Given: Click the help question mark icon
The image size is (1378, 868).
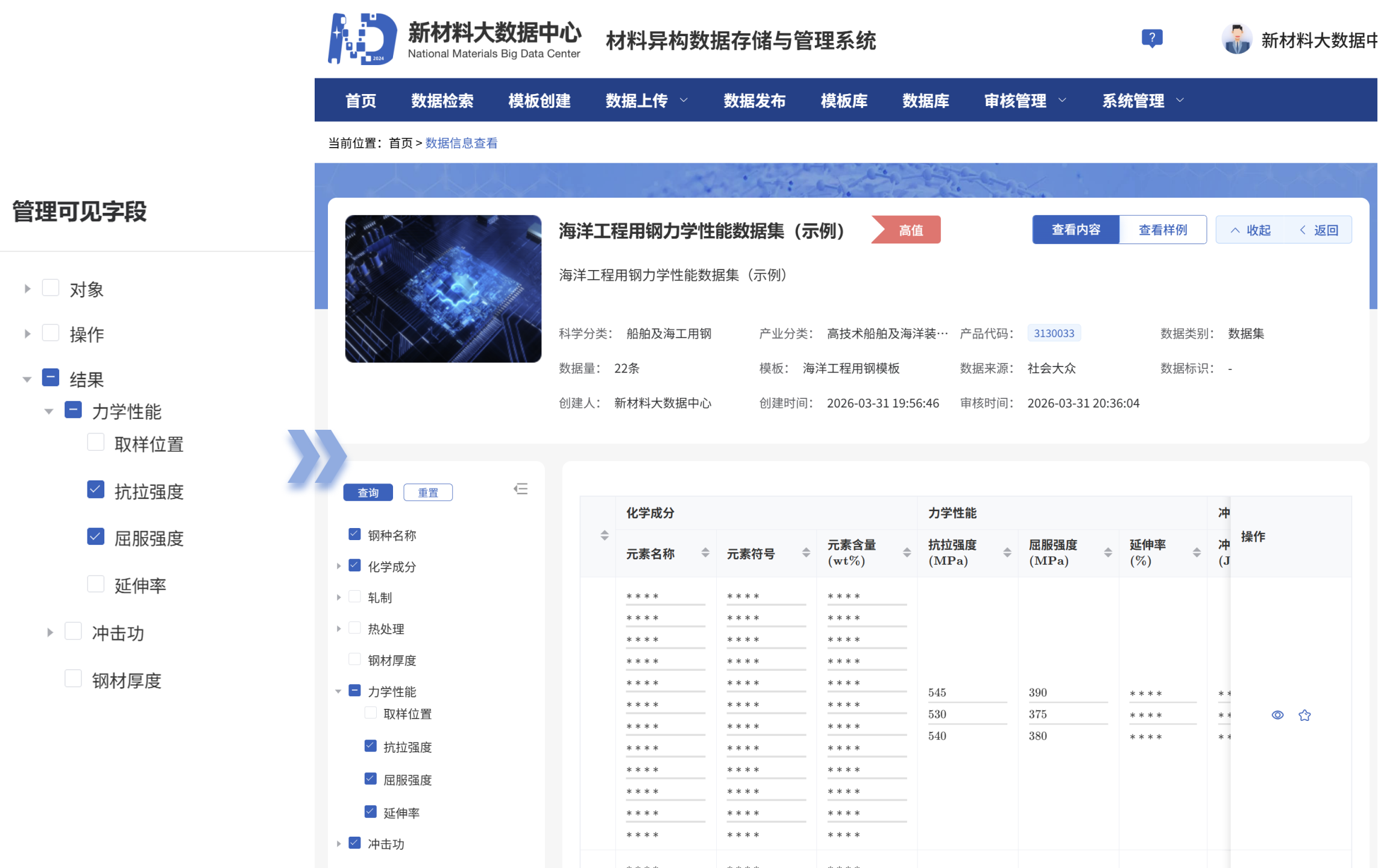Looking at the screenshot, I should point(1152,38).
